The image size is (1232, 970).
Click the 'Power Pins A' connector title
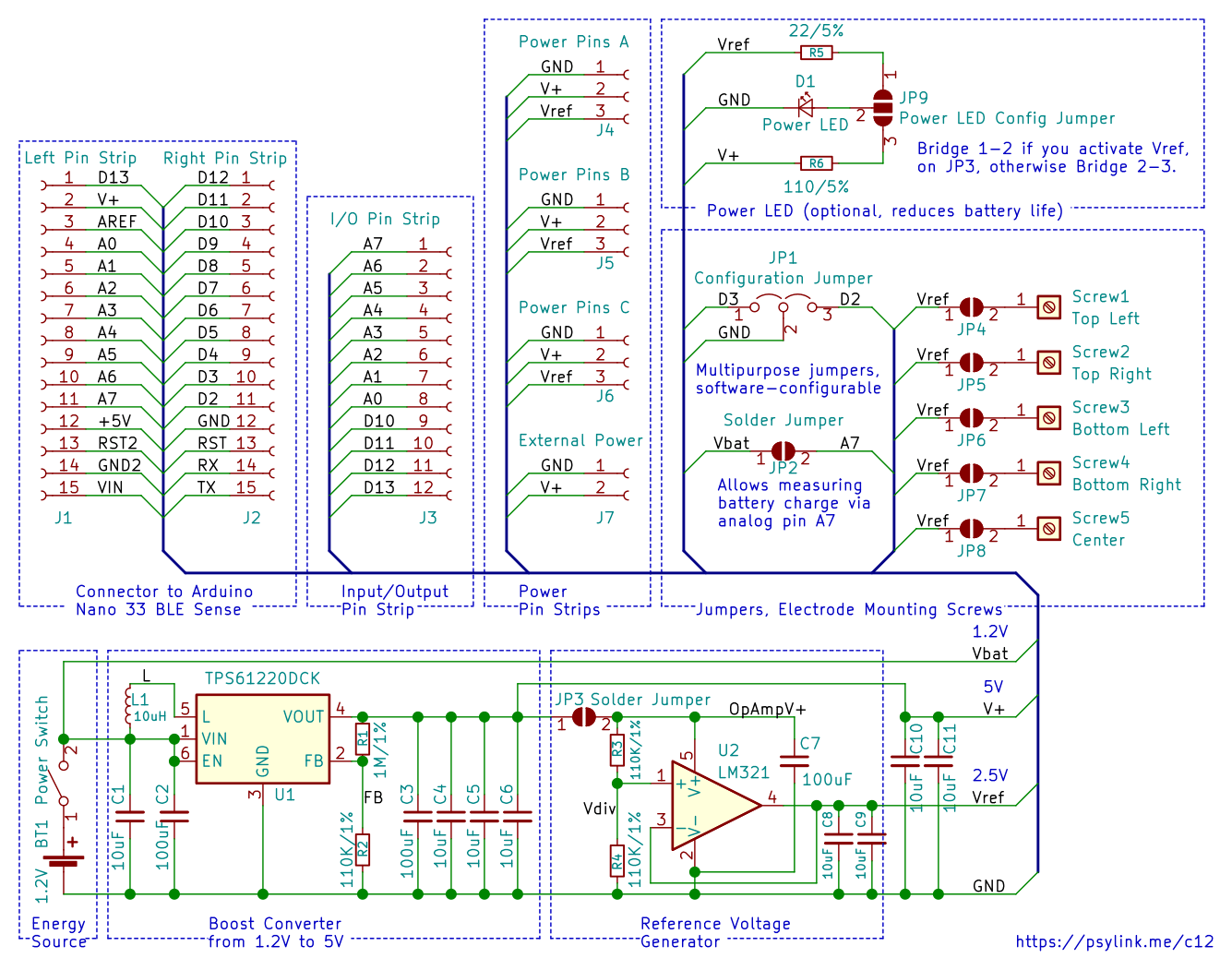point(573,42)
